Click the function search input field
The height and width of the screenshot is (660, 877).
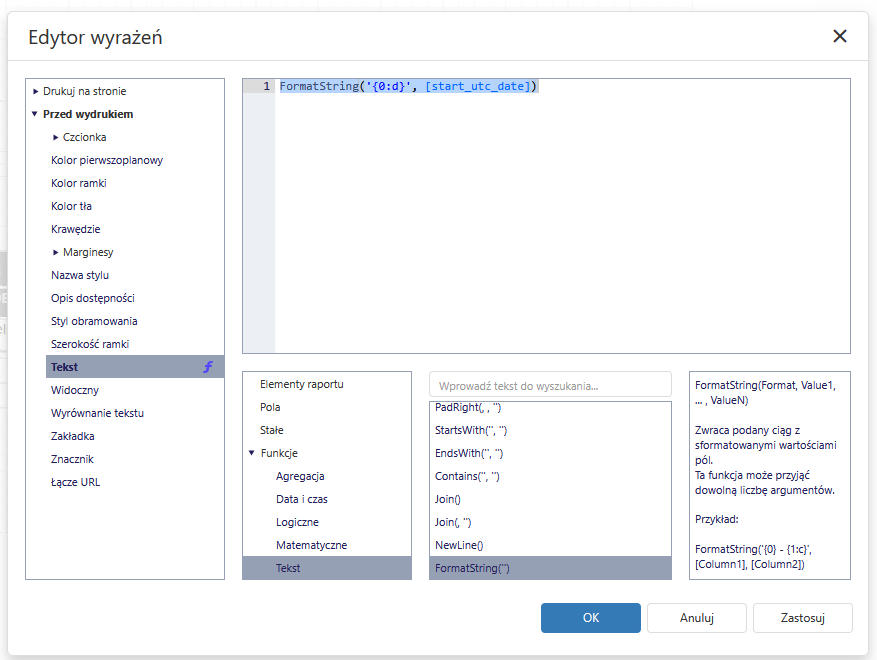tap(550, 385)
